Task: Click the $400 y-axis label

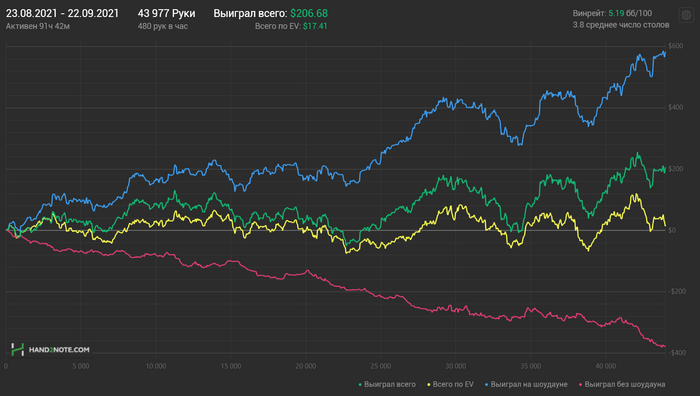Action: point(675,107)
